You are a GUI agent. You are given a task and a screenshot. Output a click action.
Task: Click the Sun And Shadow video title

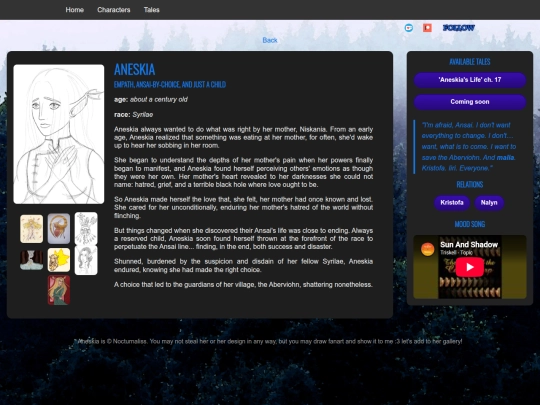point(469,245)
